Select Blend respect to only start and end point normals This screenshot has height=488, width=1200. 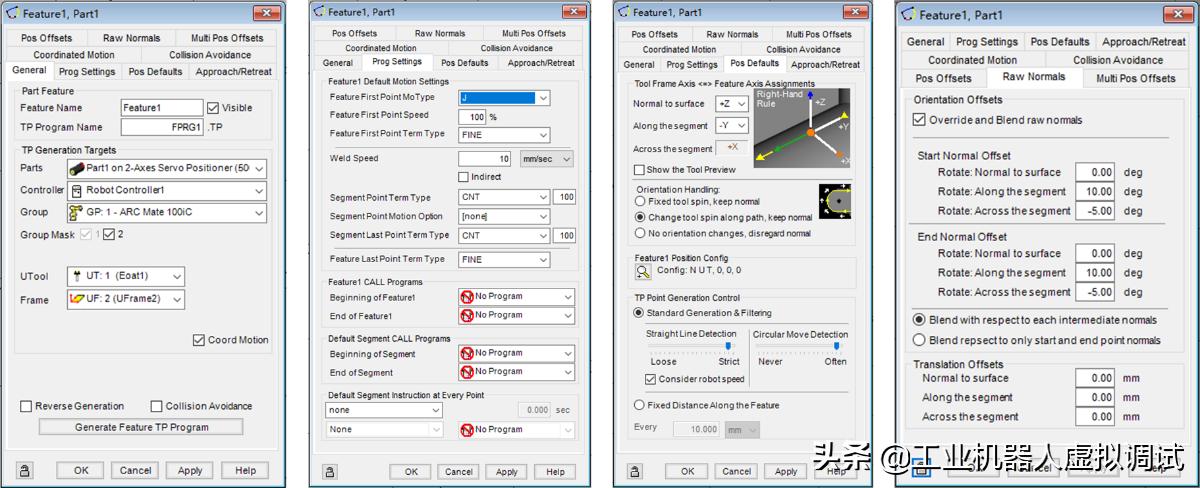click(x=920, y=340)
